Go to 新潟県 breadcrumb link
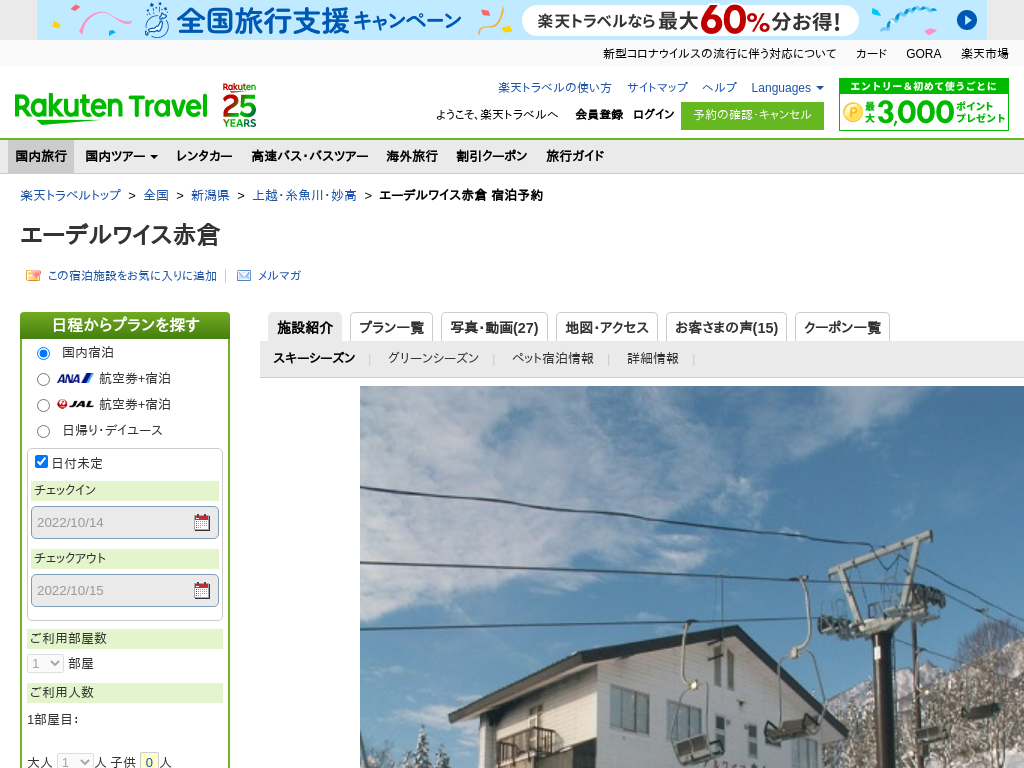The image size is (1024, 768). coord(210,195)
